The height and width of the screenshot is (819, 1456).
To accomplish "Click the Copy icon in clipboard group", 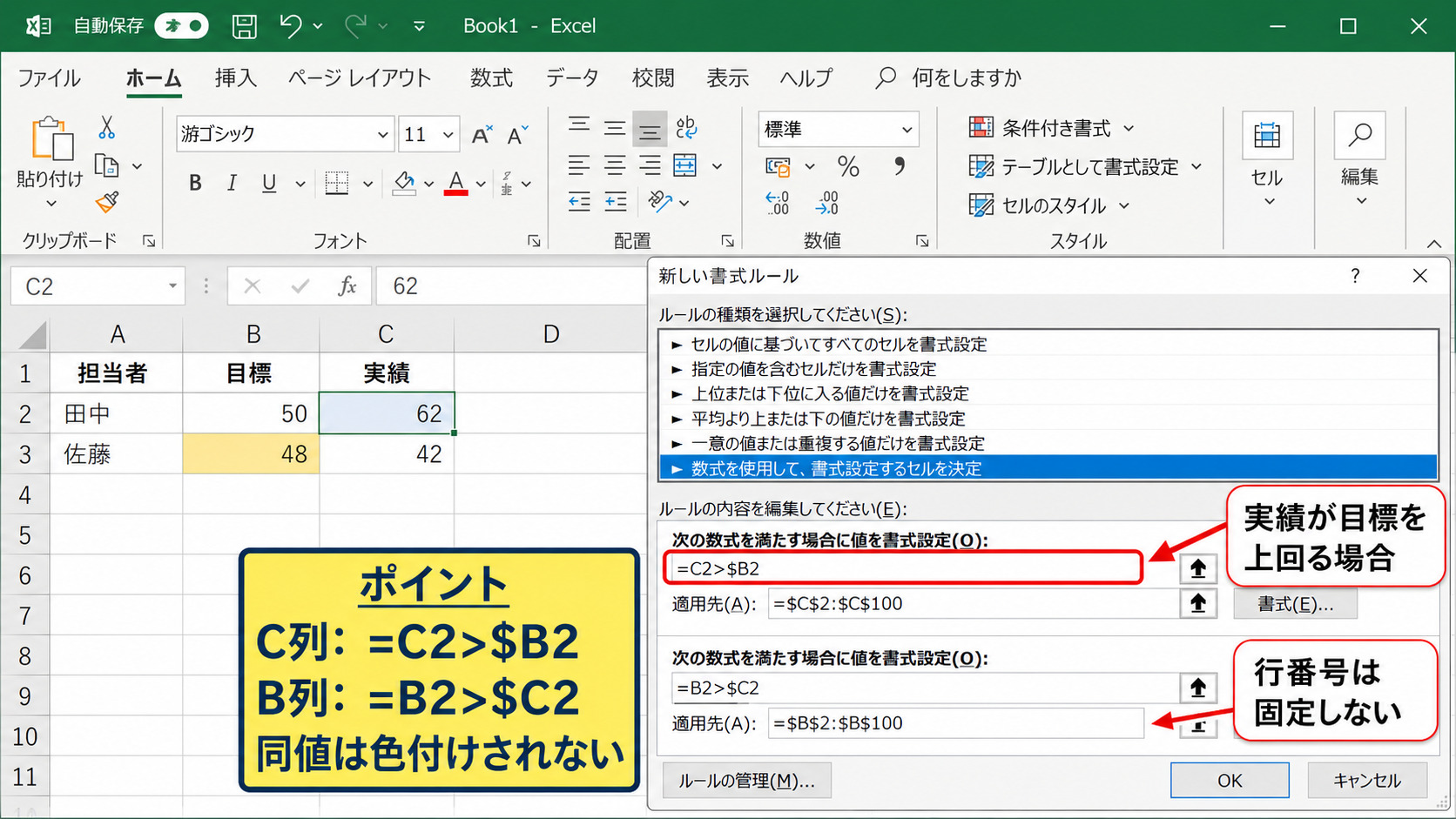I will [106, 165].
